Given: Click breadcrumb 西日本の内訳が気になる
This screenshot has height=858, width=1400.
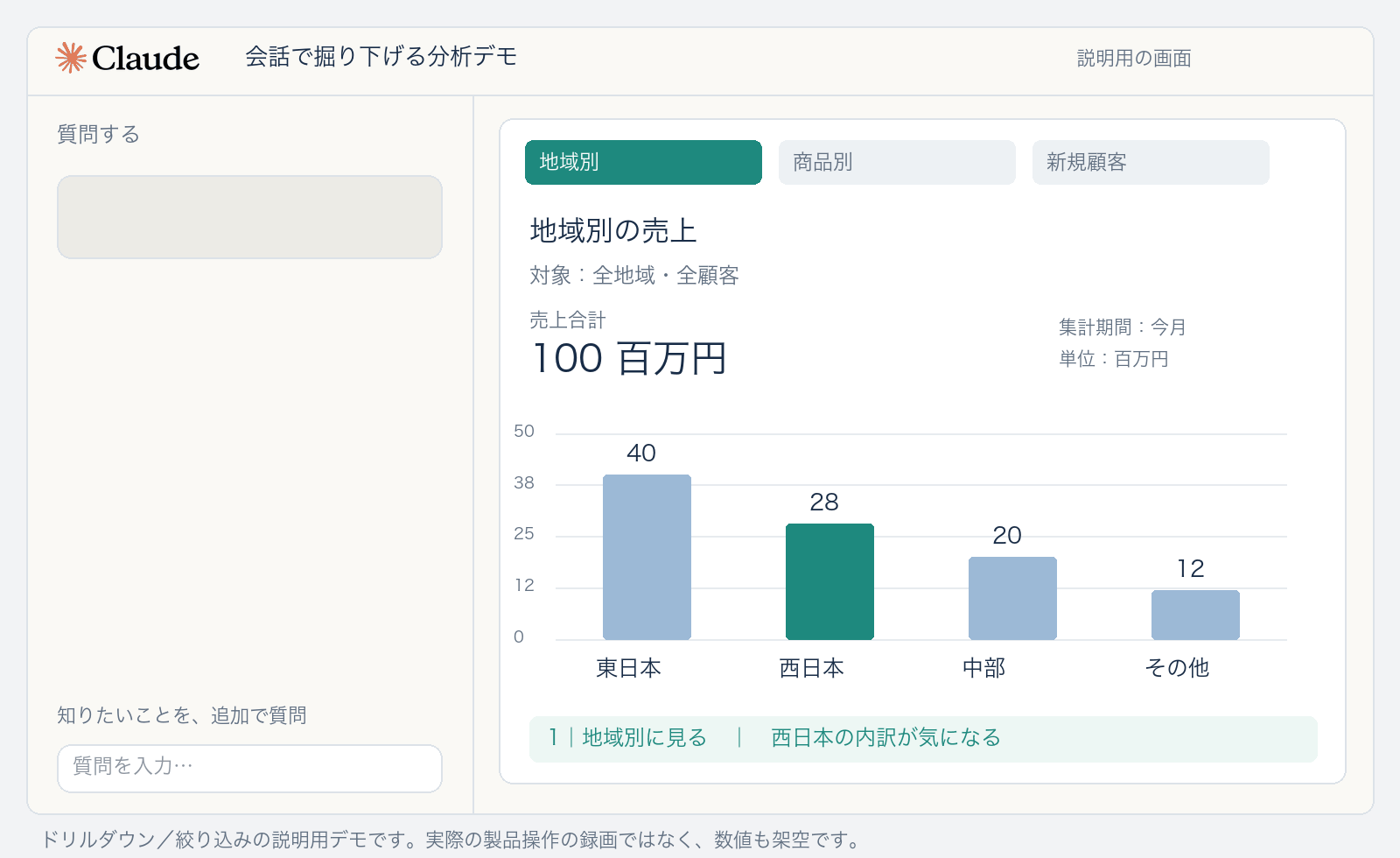Looking at the screenshot, I should (885, 738).
